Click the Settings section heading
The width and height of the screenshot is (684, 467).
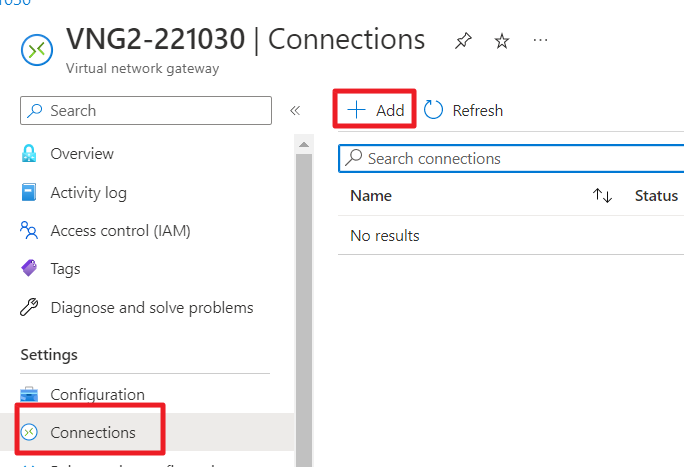[49, 355]
